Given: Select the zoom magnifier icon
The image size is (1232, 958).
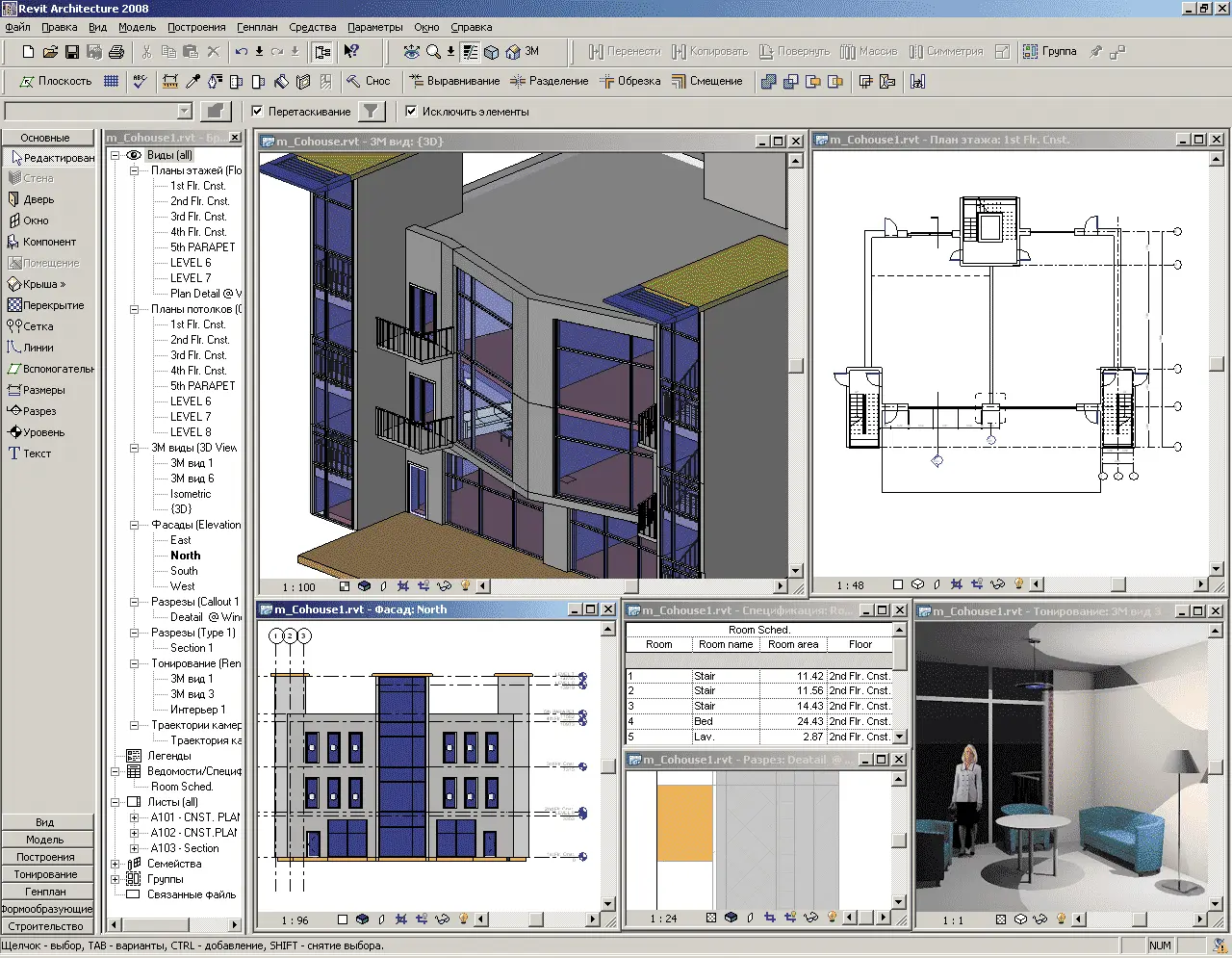Looking at the screenshot, I should tap(433, 52).
